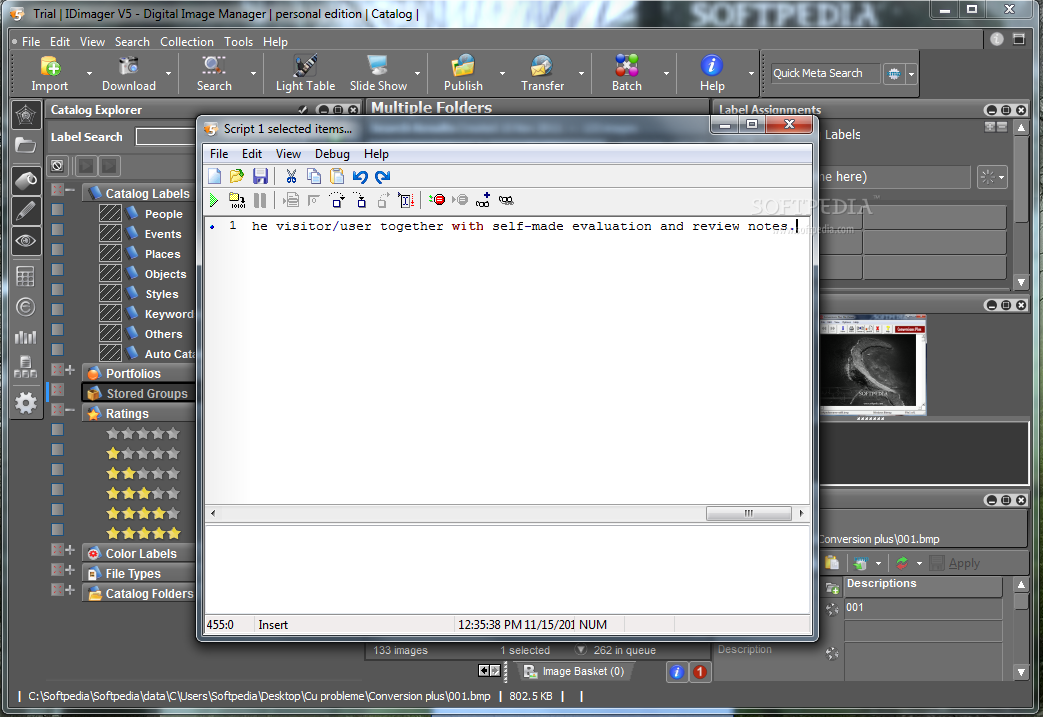Screen dimensions: 1043x717
Task: Open Collection menu in main window
Action: 186,42
